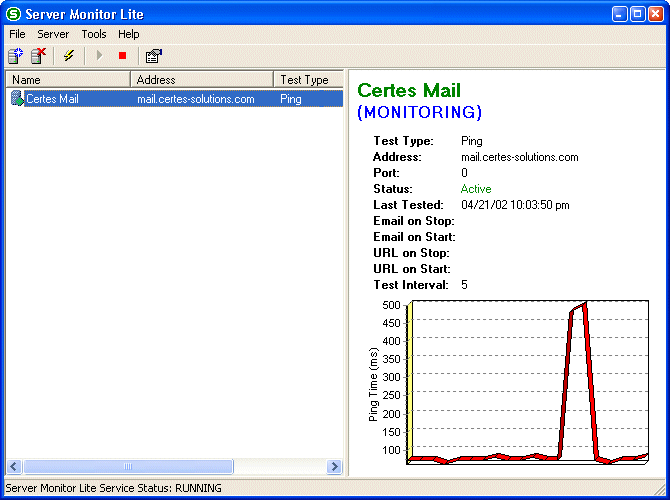
Task: Open the Tools menu
Action: 94,34
